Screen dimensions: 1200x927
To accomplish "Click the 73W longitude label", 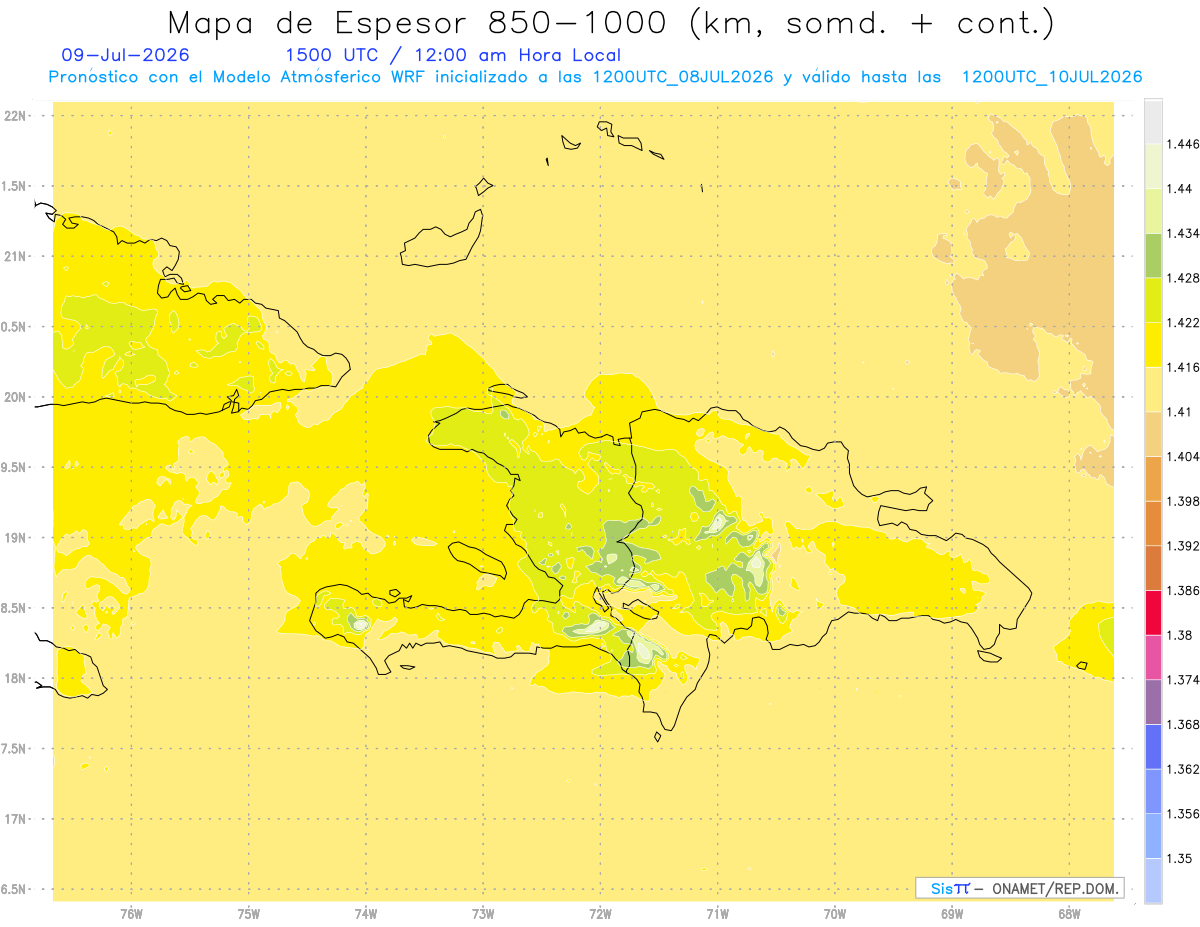I will (x=483, y=914).
